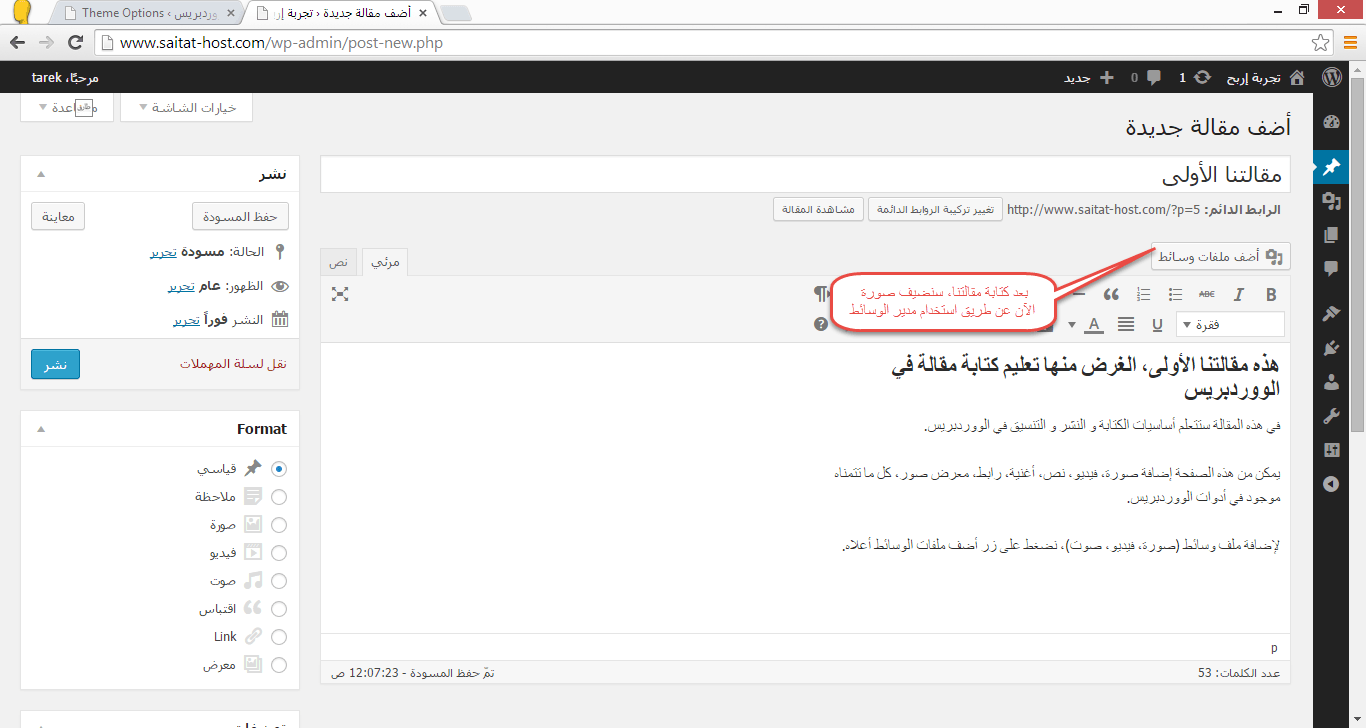
Task: Switch to the نص text editor tab
Action: click(x=339, y=261)
